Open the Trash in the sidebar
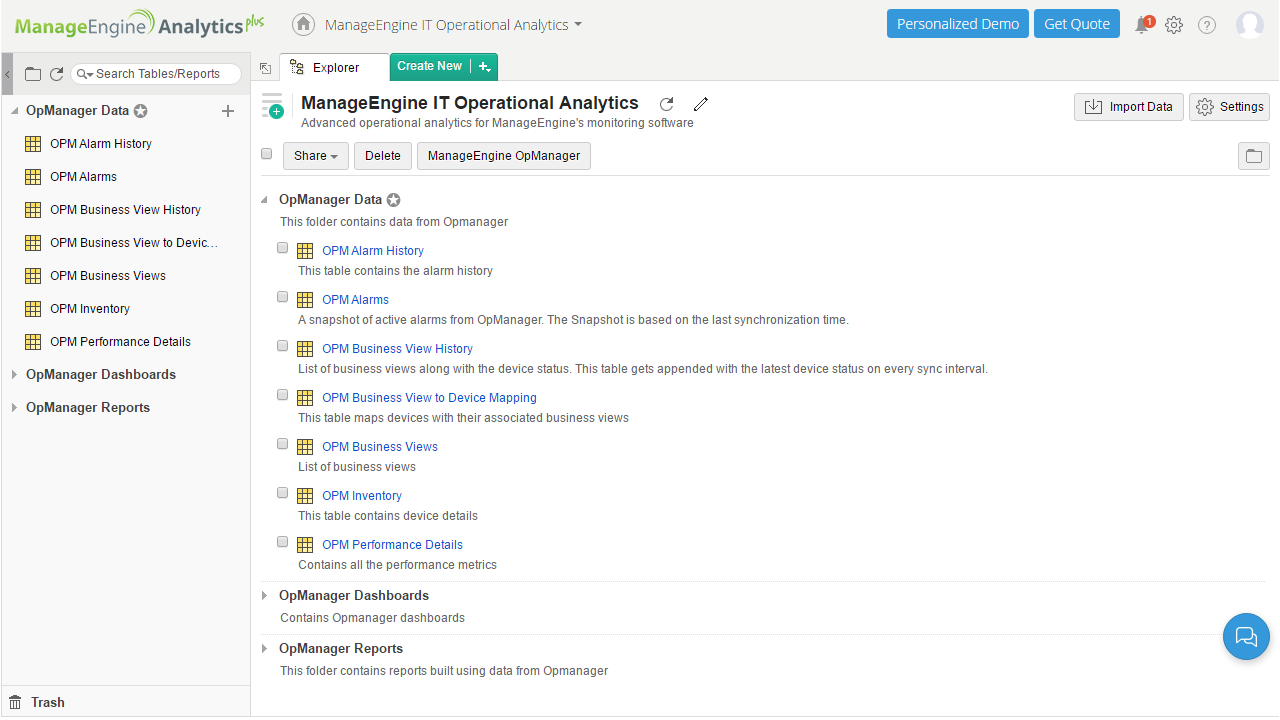This screenshot has height=720, width=1280. tap(37, 702)
